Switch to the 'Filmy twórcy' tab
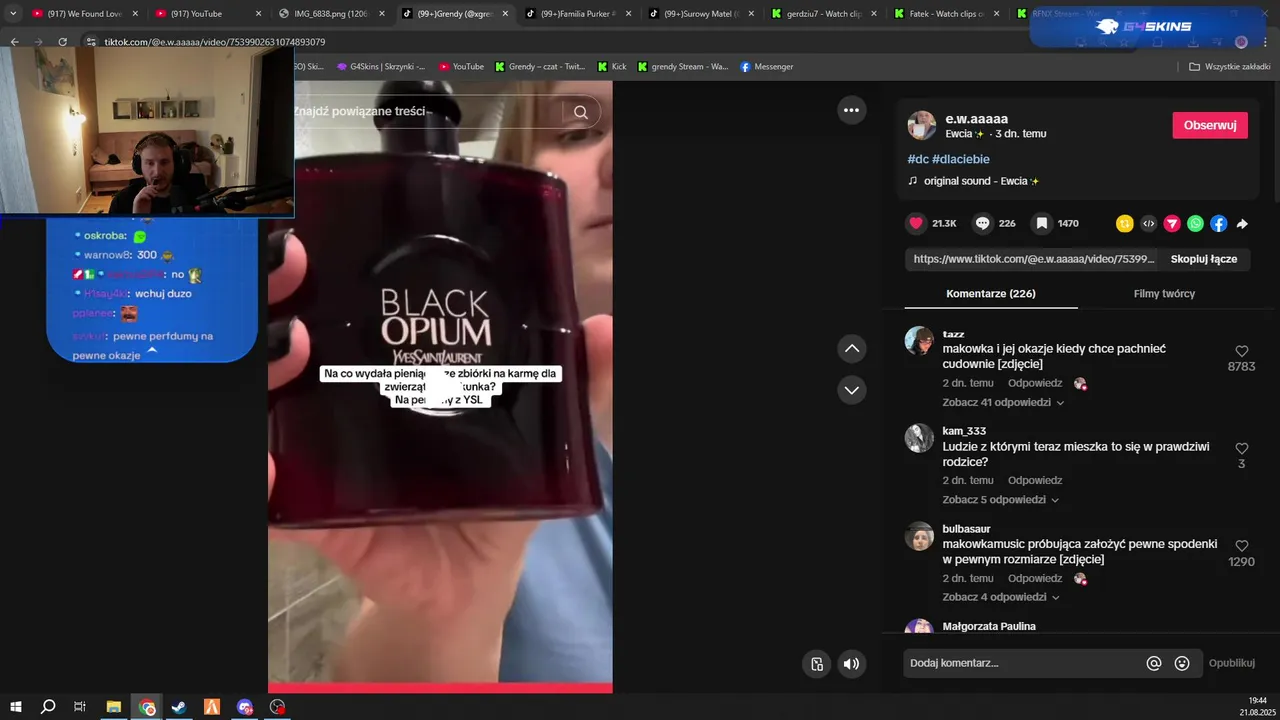The width and height of the screenshot is (1280, 720). 1164,294
